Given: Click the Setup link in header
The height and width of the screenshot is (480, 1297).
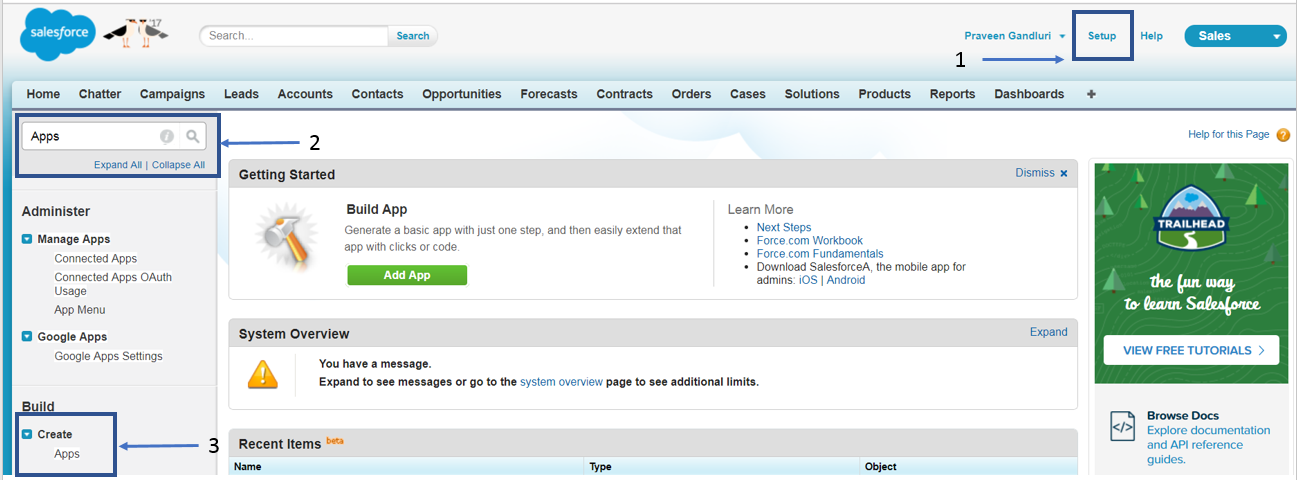Looking at the screenshot, I should (x=1102, y=36).
